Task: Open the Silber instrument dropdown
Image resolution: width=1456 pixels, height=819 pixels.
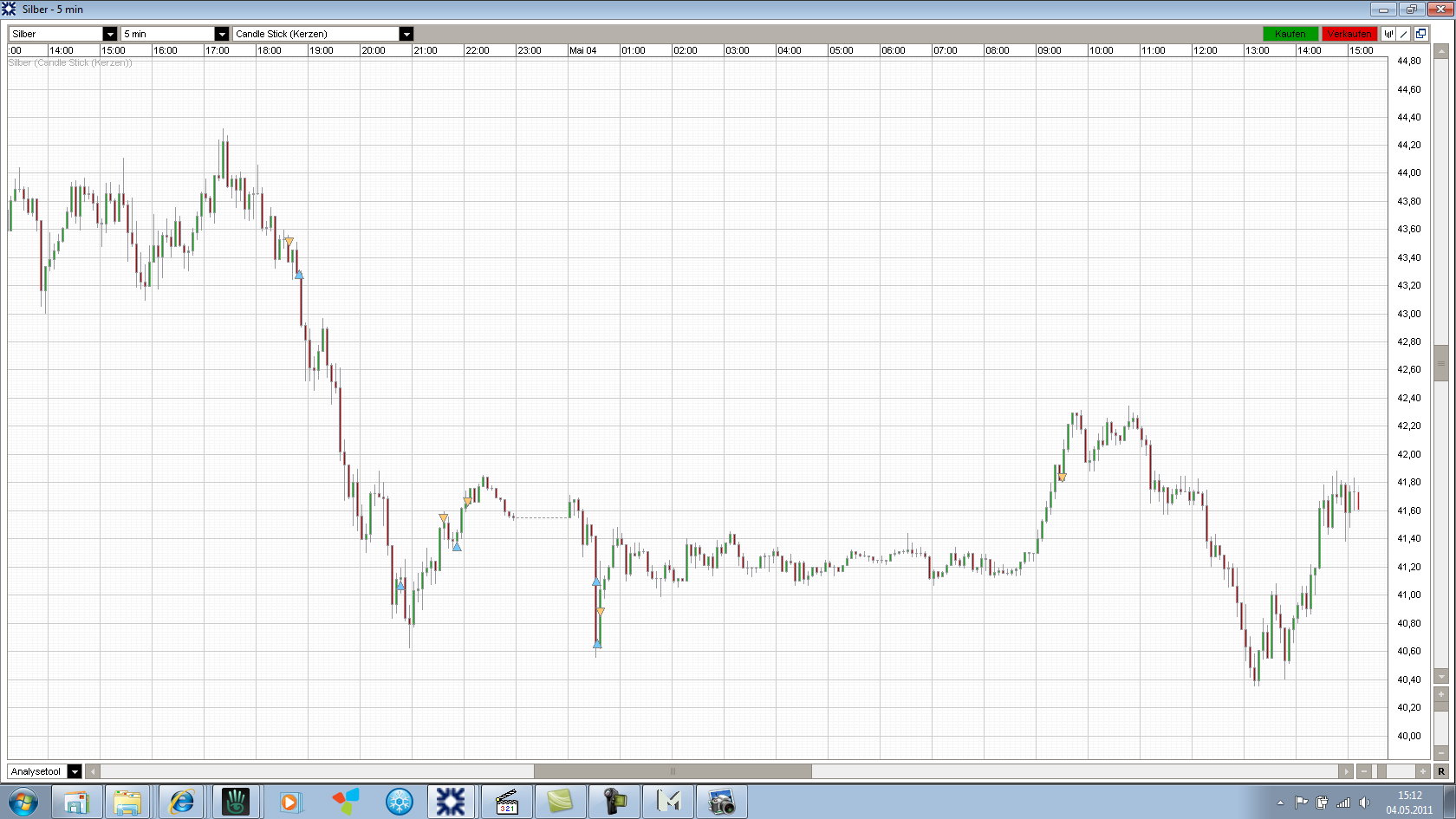Action: click(x=62, y=34)
